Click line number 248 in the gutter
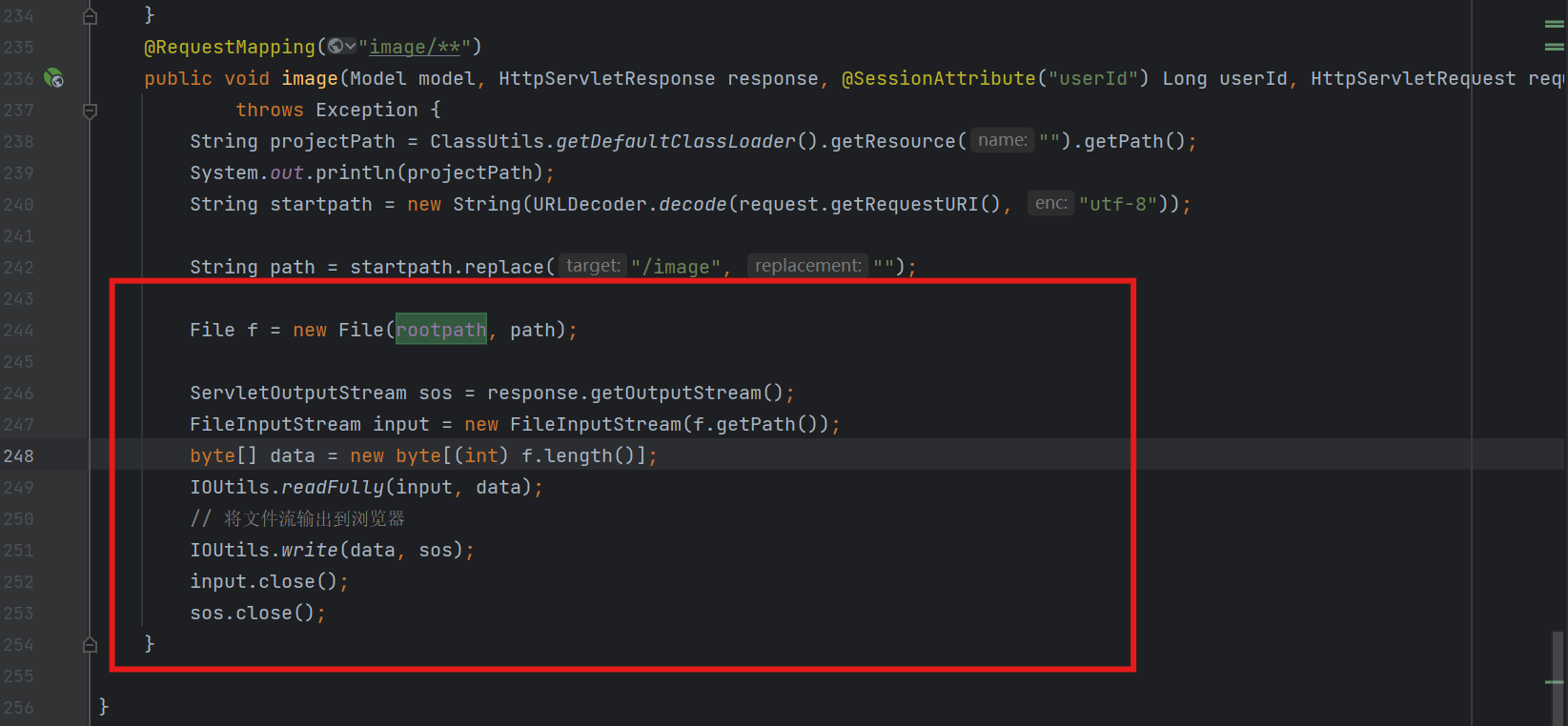The height and width of the screenshot is (726, 1568). (19, 455)
